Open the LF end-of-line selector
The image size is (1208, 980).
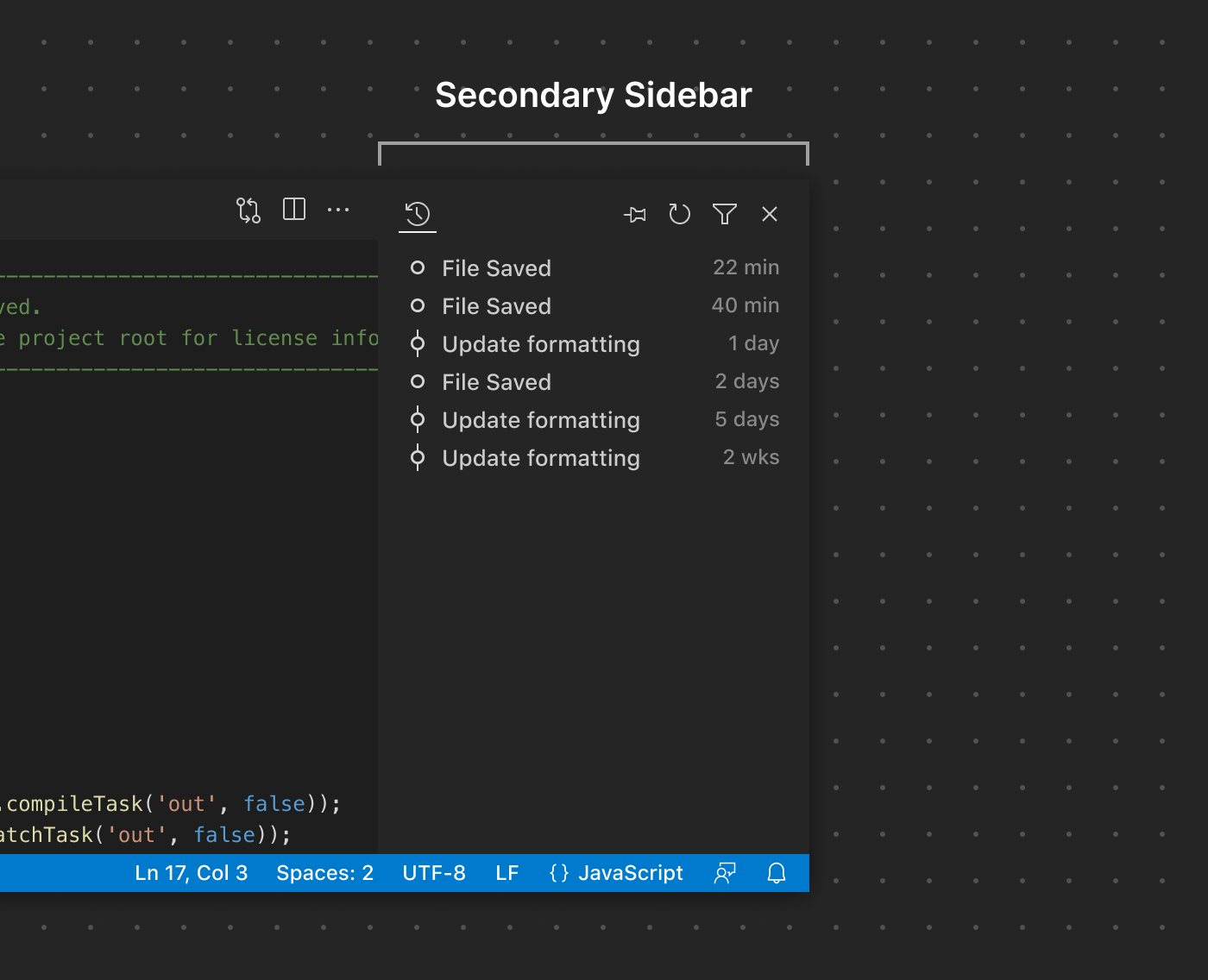coord(507,872)
